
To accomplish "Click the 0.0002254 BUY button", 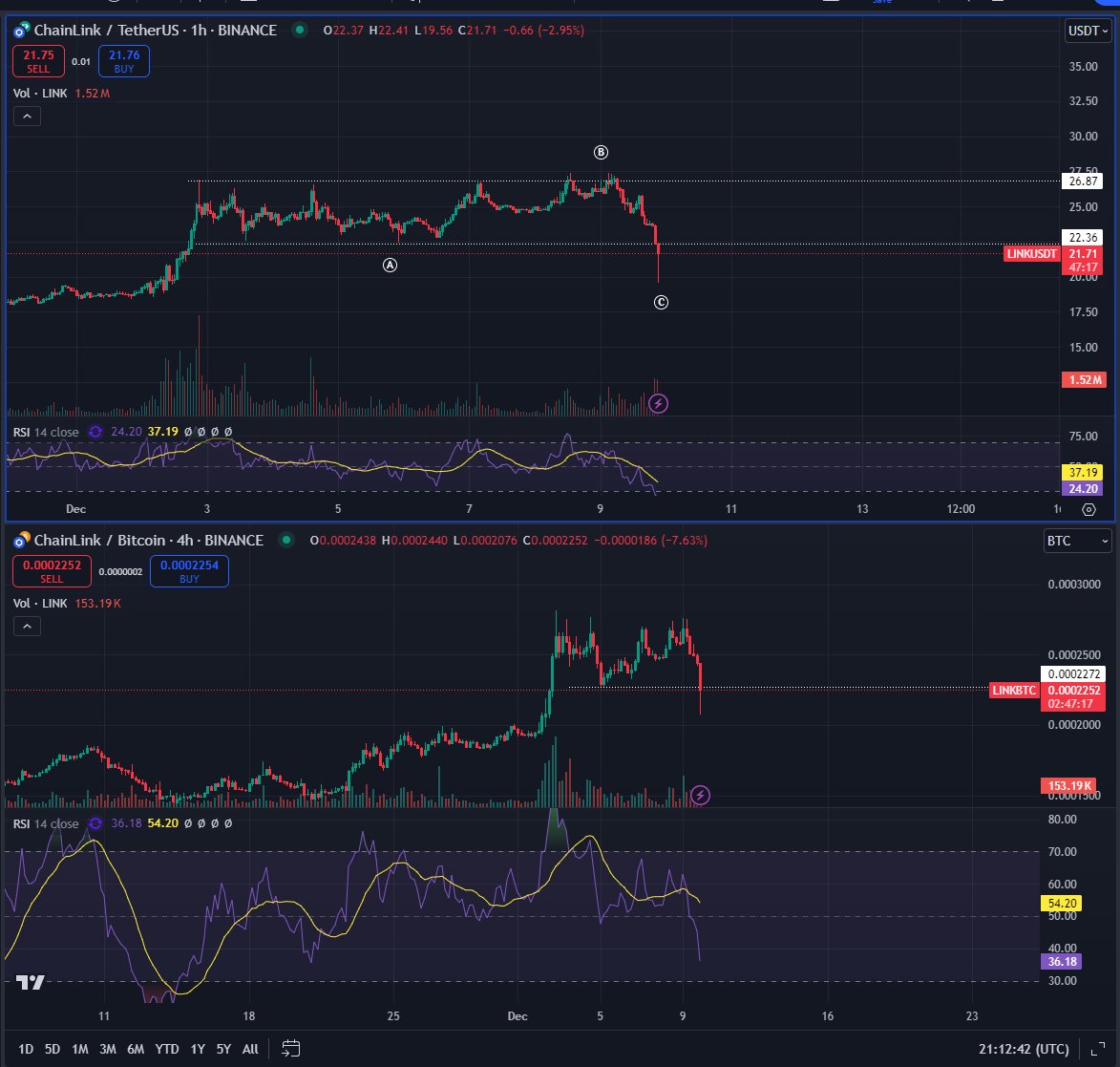I will tap(188, 570).
